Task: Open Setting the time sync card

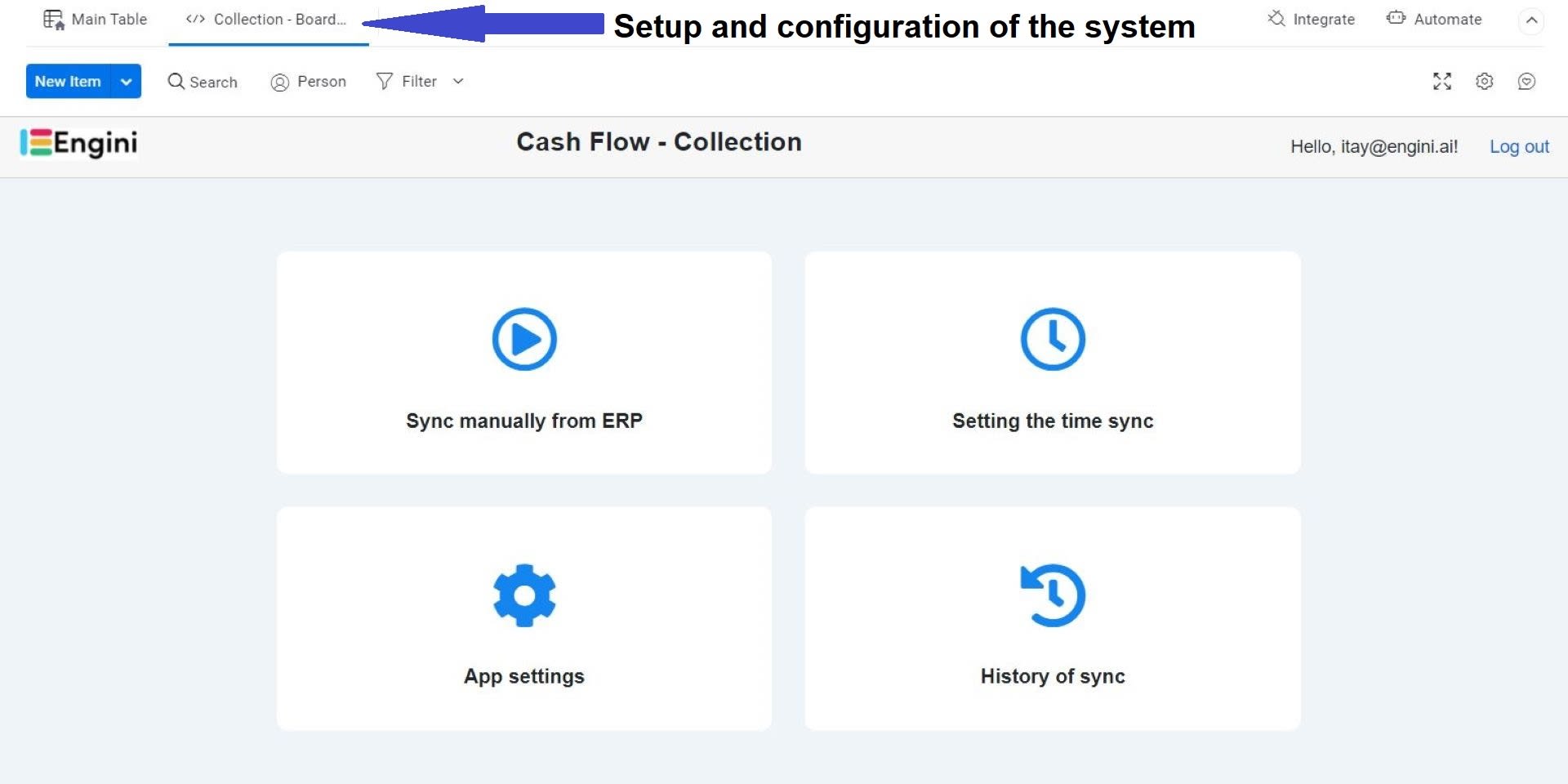Action: pos(1053,362)
